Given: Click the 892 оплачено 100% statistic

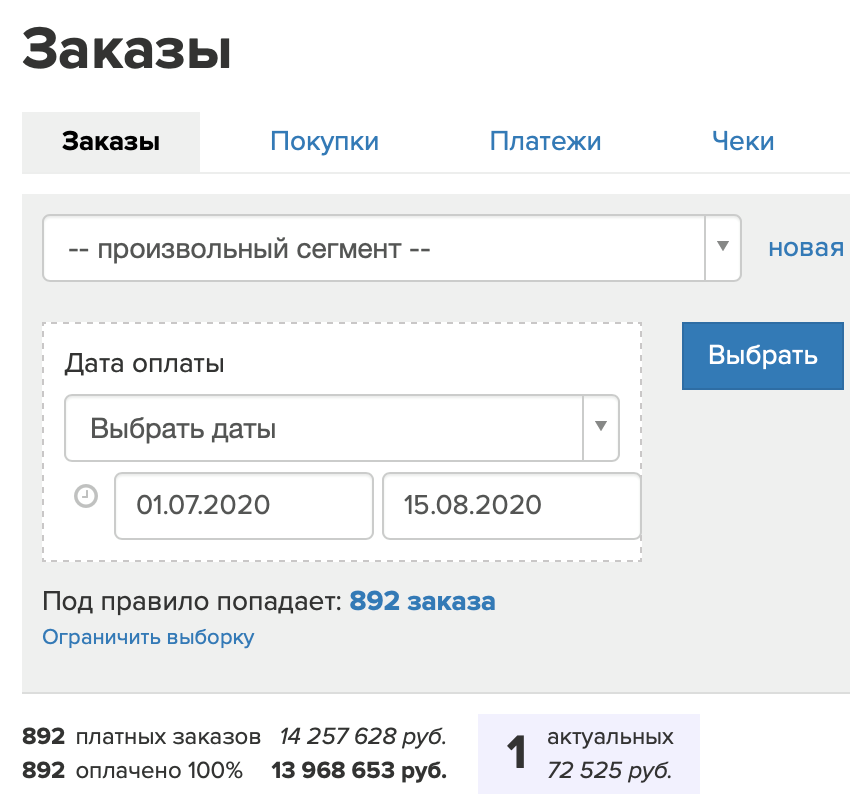Looking at the screenshot, I should 132,771.
